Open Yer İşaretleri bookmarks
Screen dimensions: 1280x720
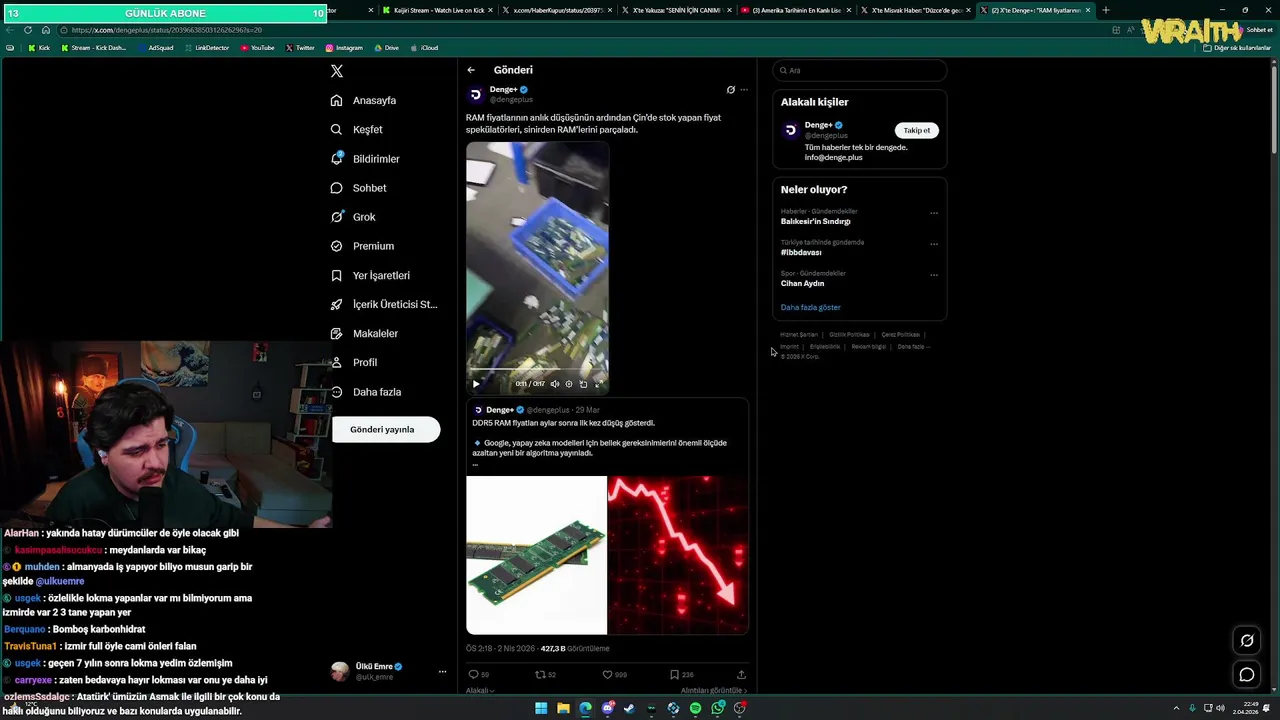point(370,275)
